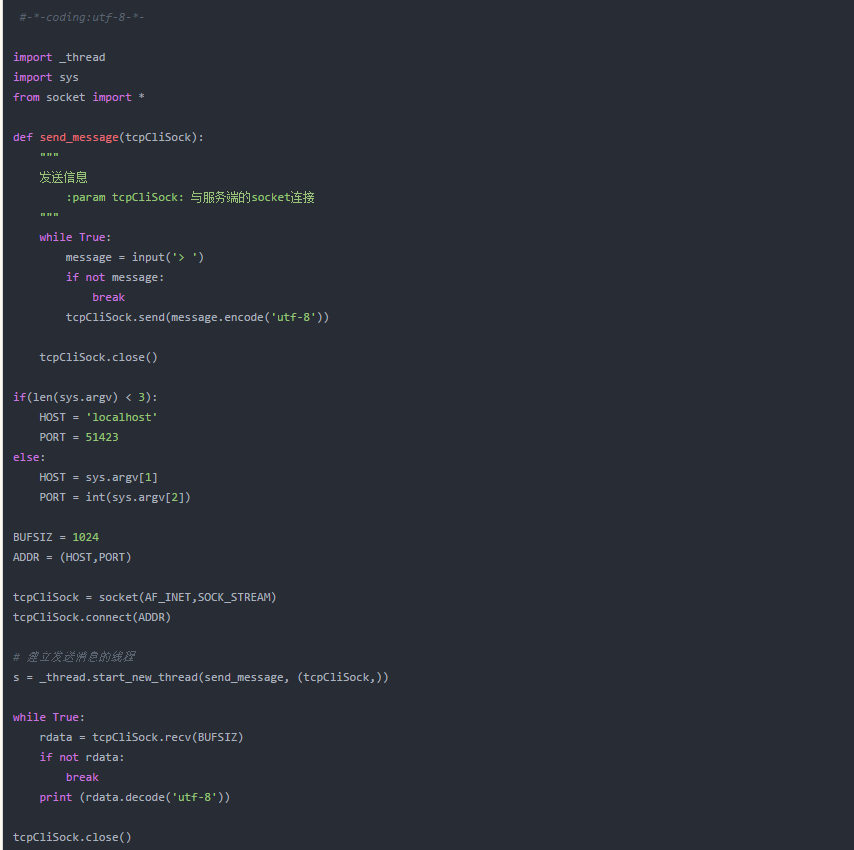Click the send_message function name in def
The width and height of the screenshot is (854, 850).
(x=79, y=137)
